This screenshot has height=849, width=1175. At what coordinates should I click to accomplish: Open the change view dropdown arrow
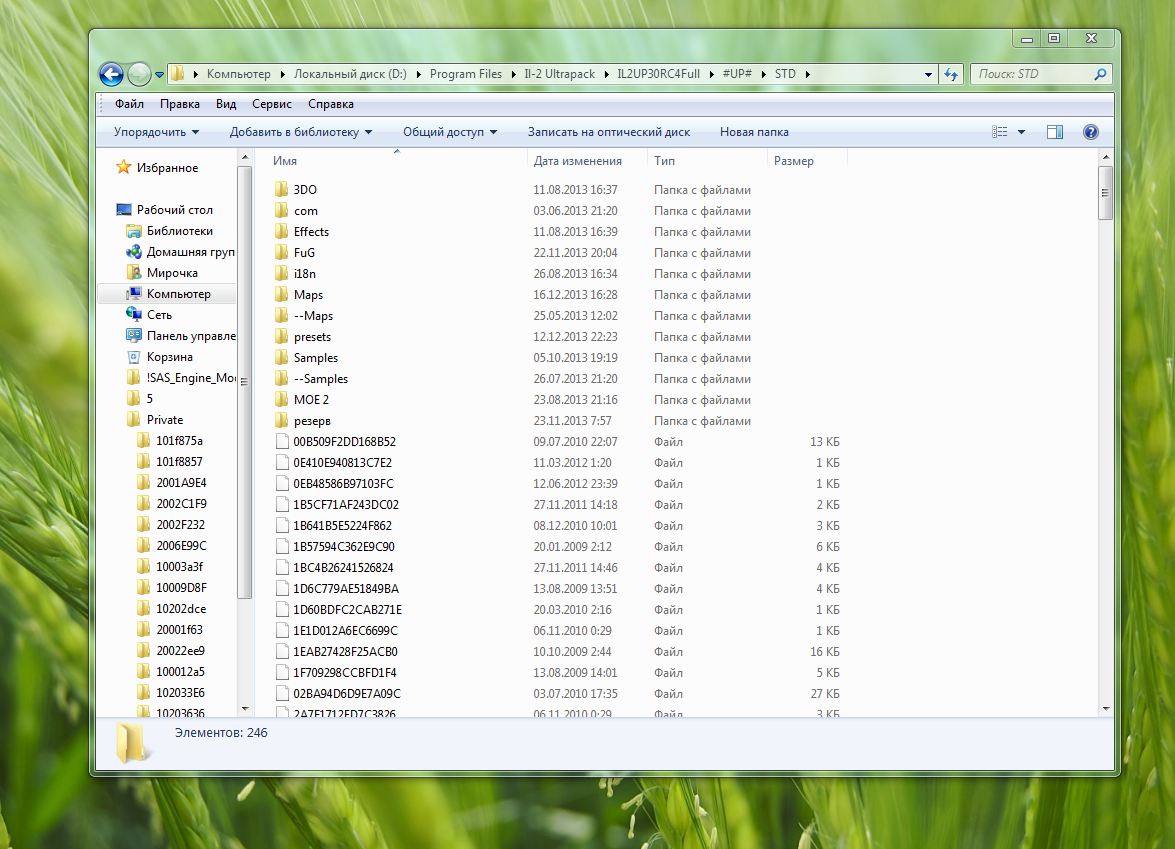pos(1021,132)
